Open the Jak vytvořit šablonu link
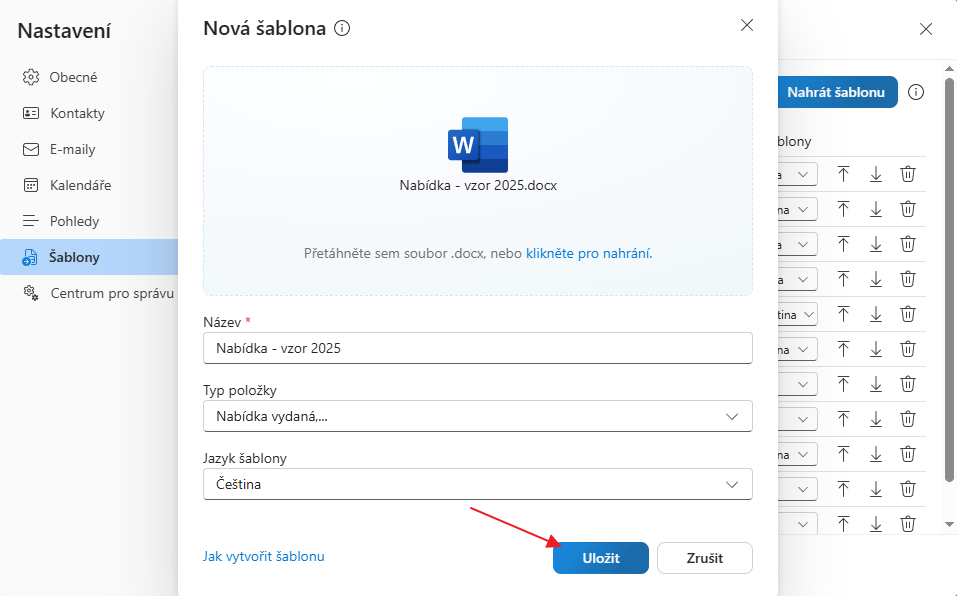The image size is (957, 596). pyautogui.click(x=263, y=556)
